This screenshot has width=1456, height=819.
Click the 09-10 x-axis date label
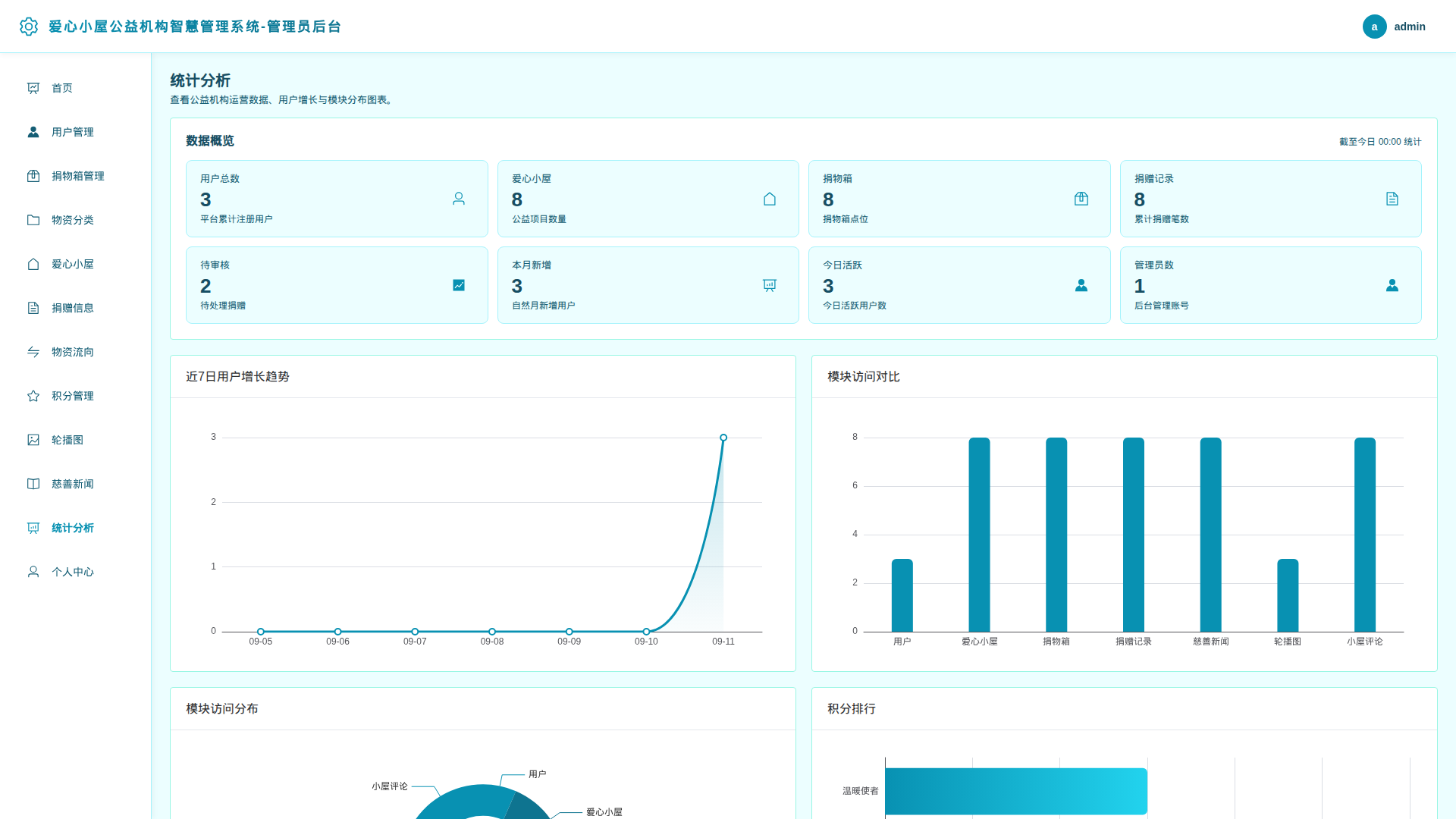(x=646, y=642)
